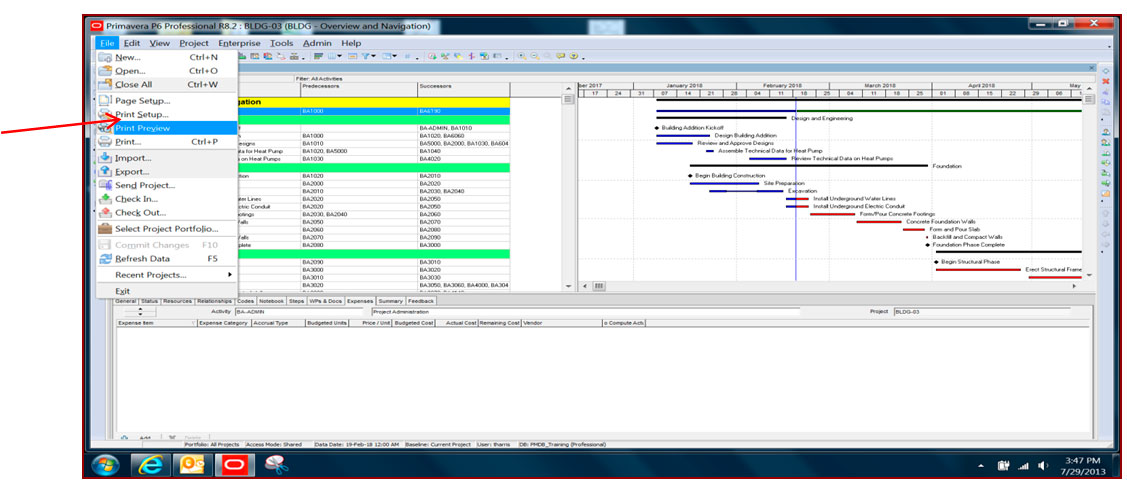The width and height of the screenshot is (1127, 488).
Task: Open the Edit menu
Action: (132, 43)
